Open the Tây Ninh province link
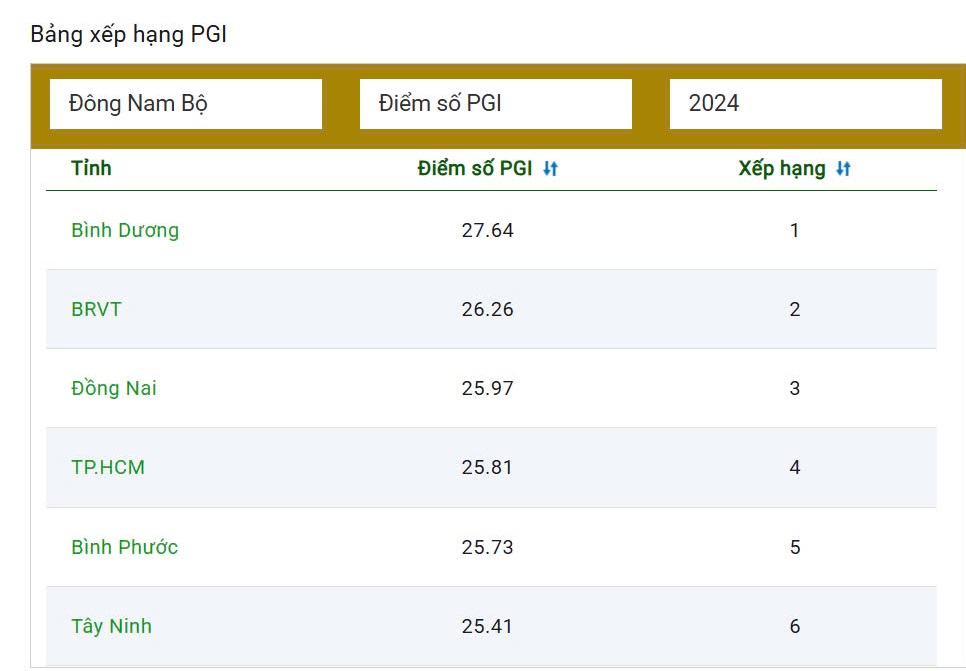Image resolution: width=966 pixels, height=671 pixels. pos(111,626)
